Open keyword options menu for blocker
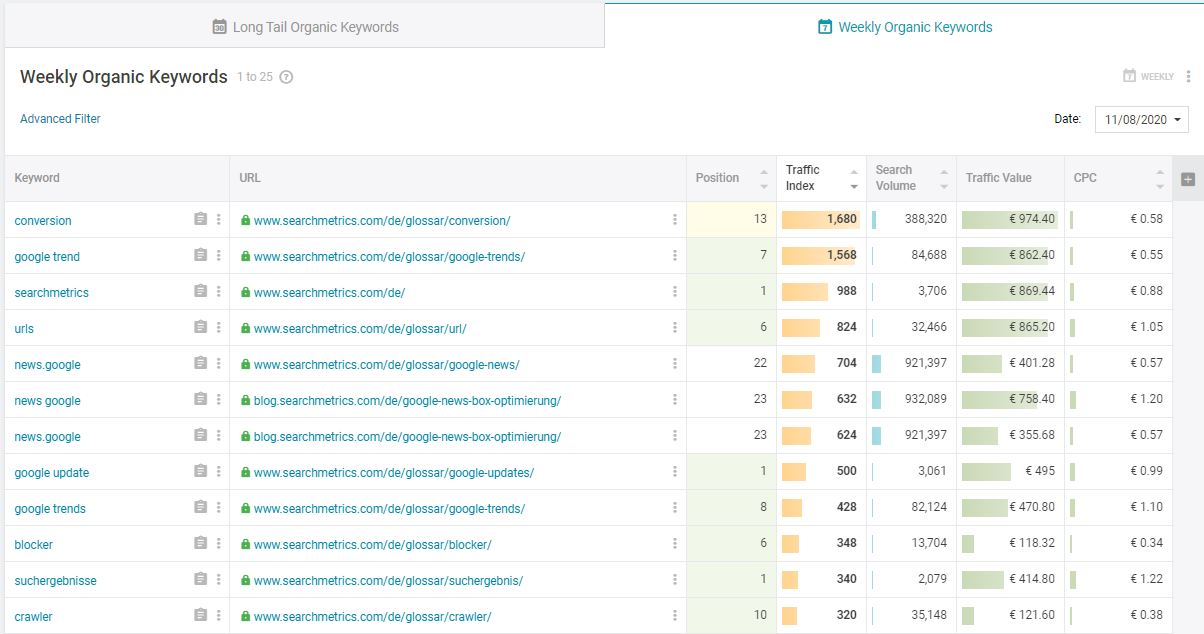Image resolution: width=1204 pixels, height=634 pixels. coord(219,544)
